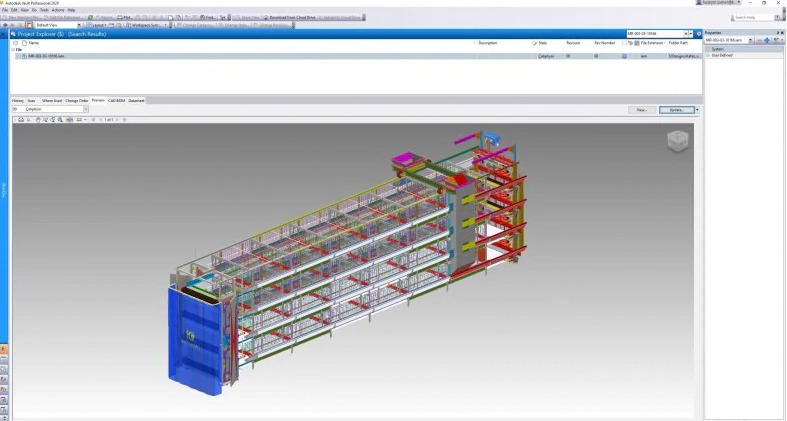The image size is (787, 421).
Task: Open the signed-in user account dropdown
Action: (x=719, y=3)
